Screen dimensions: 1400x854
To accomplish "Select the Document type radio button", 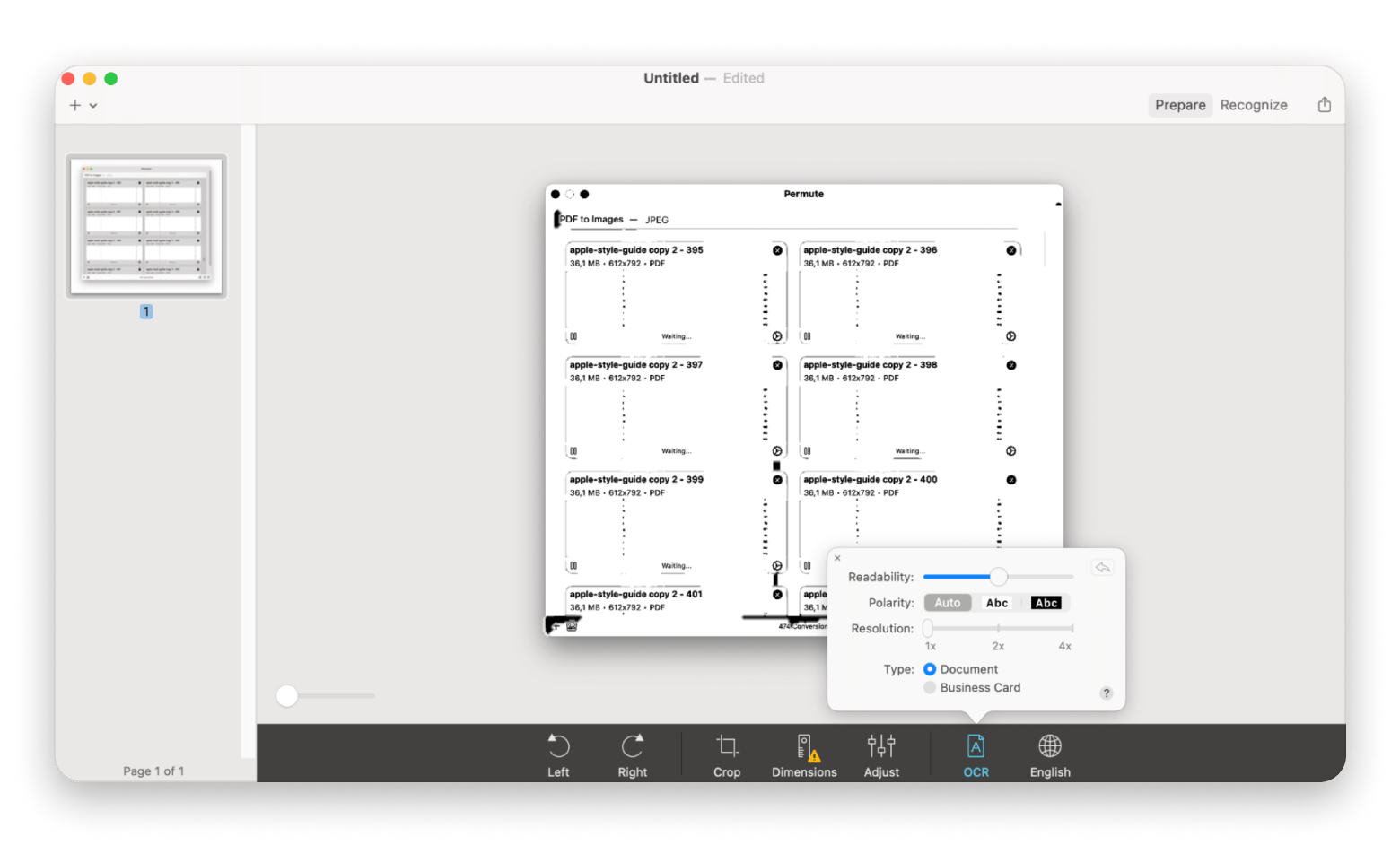I will [x=930, y=669].
